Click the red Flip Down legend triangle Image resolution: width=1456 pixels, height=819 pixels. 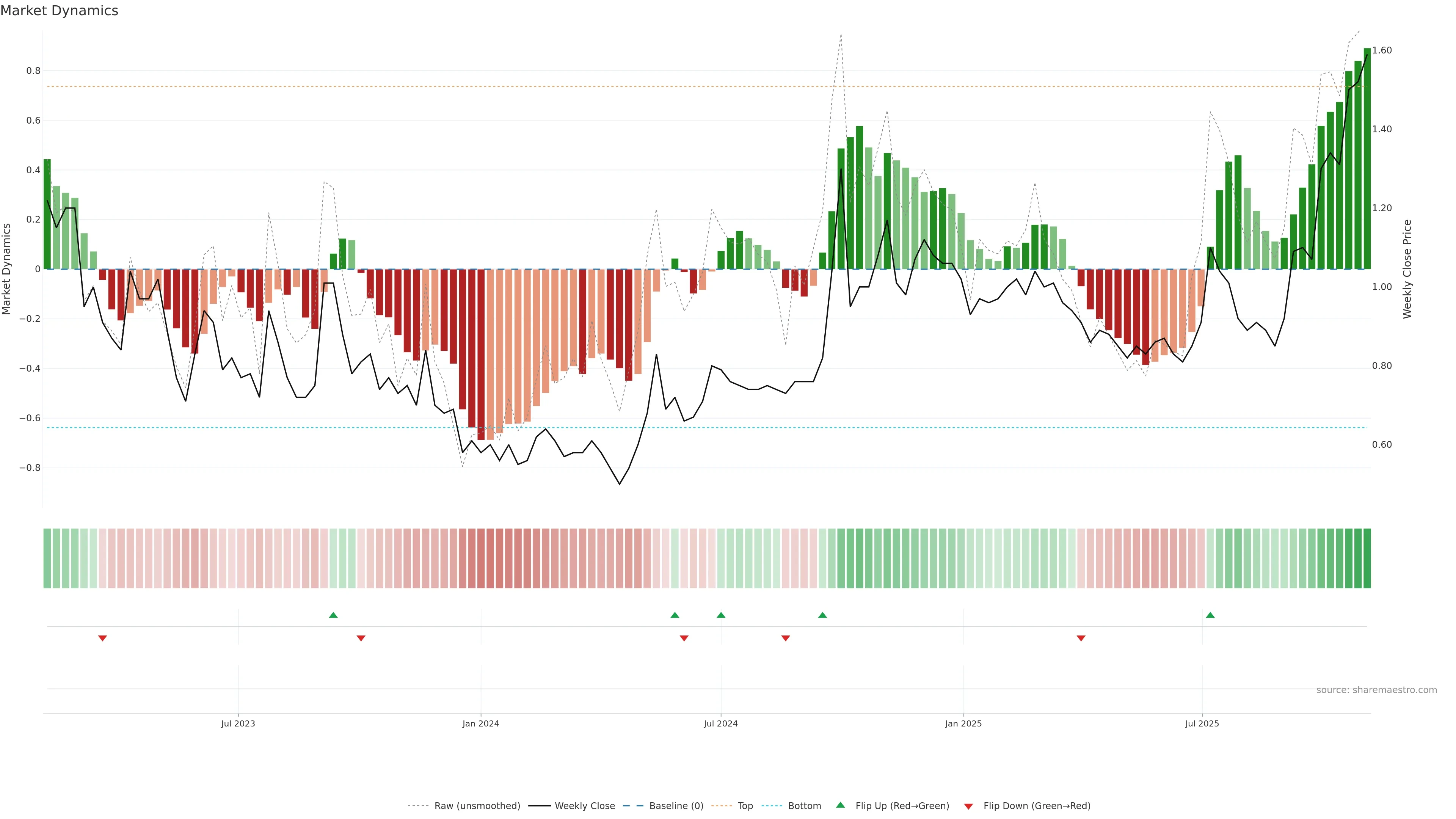968,806
